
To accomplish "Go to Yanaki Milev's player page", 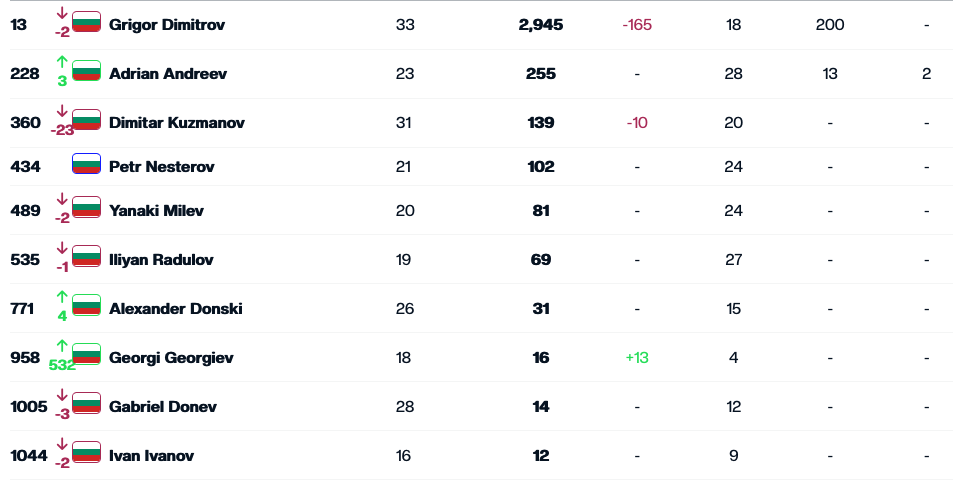I will [x=156, y=210].
